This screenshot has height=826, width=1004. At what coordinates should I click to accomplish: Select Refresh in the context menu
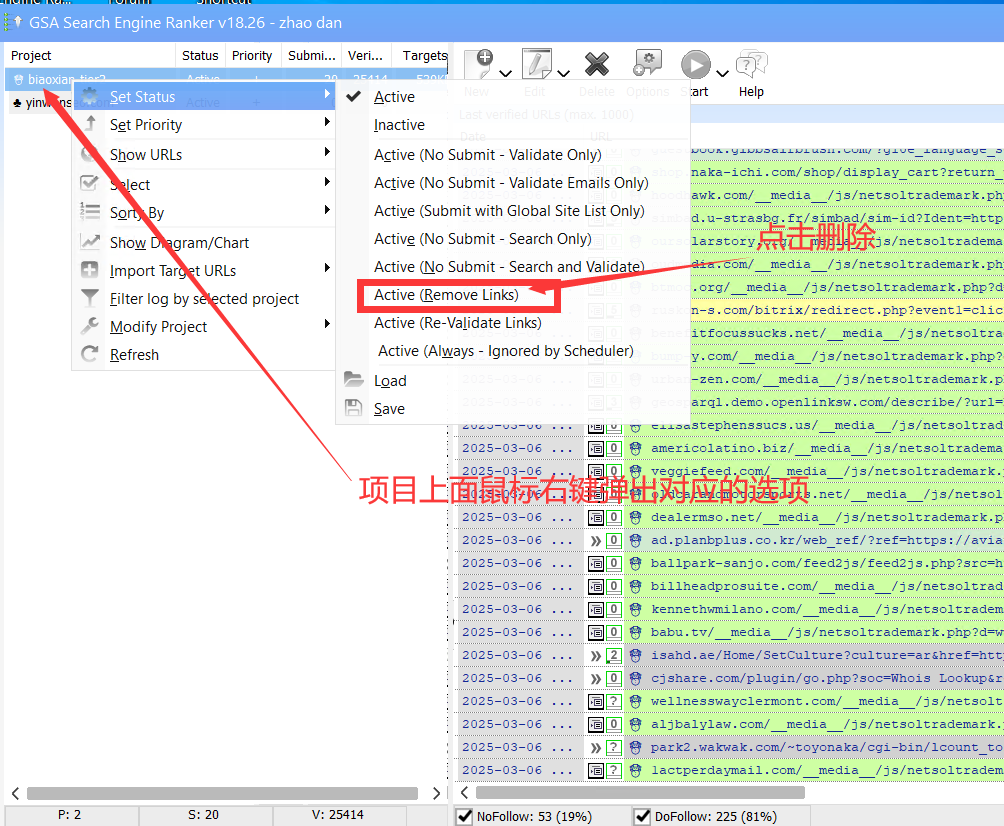(133, 354)
